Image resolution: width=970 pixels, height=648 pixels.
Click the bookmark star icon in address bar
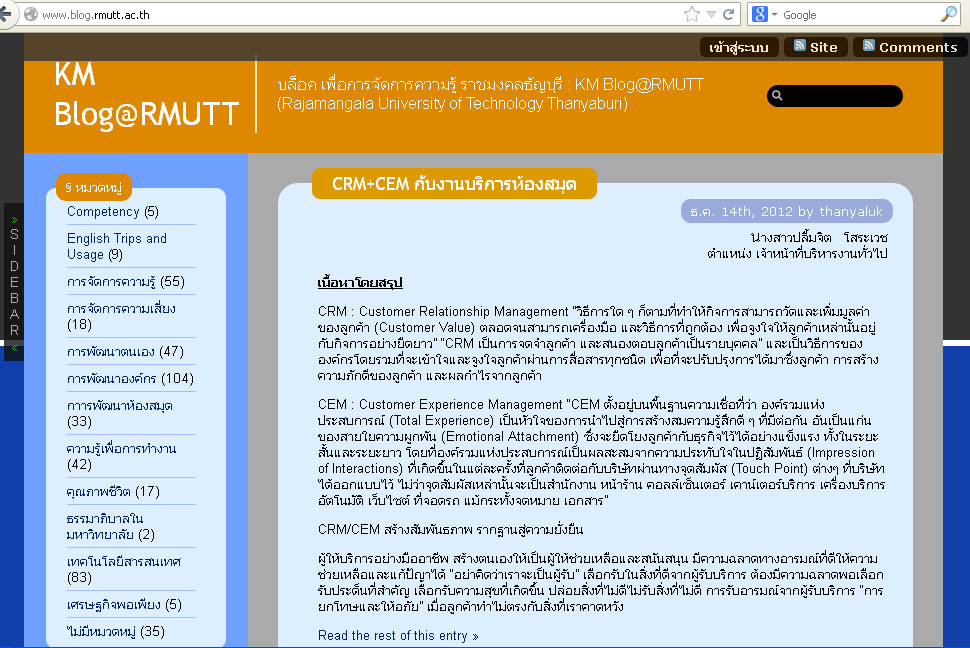coord(692,14)
